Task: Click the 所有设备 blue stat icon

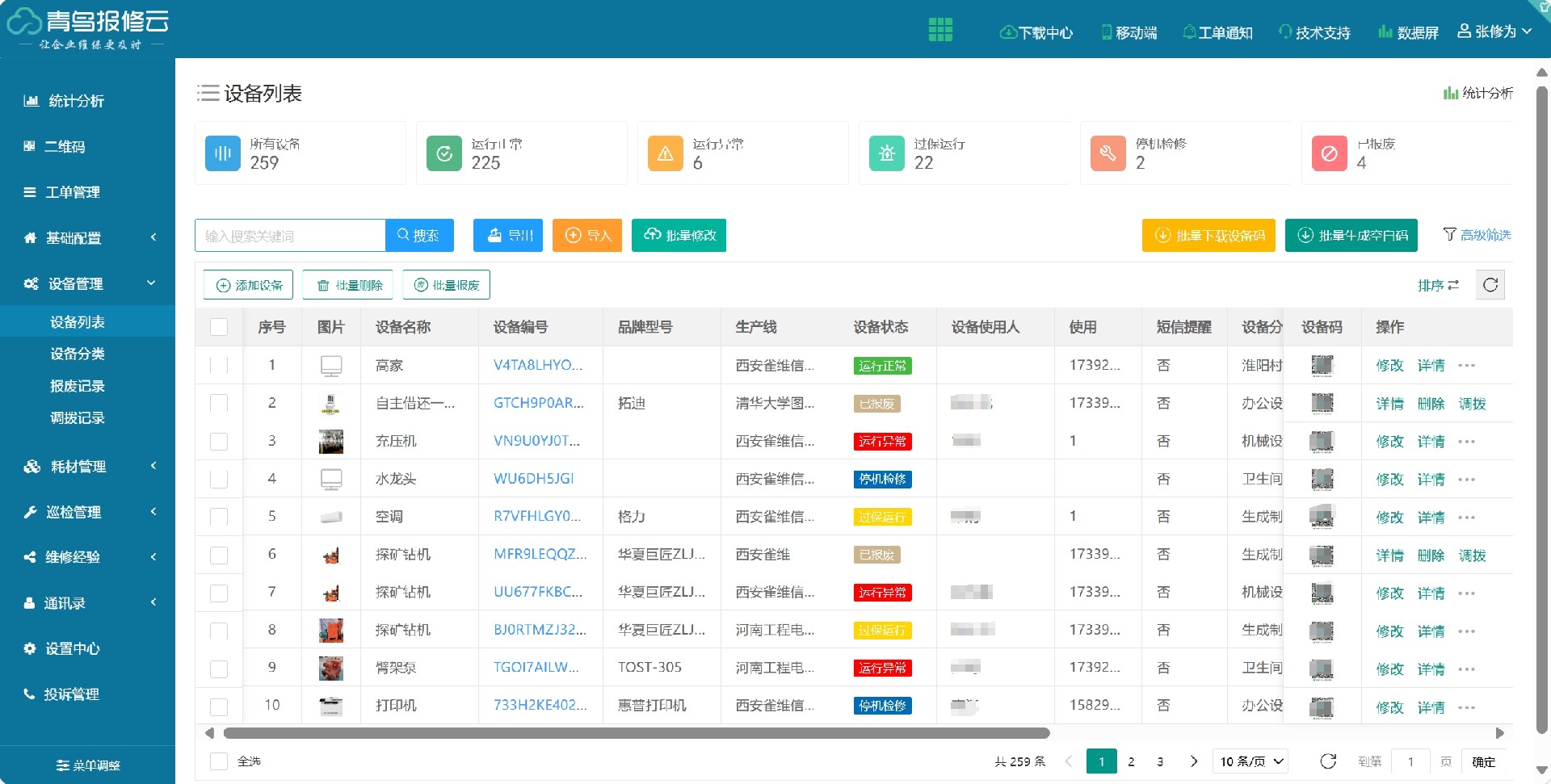Action: click(222, 153)
